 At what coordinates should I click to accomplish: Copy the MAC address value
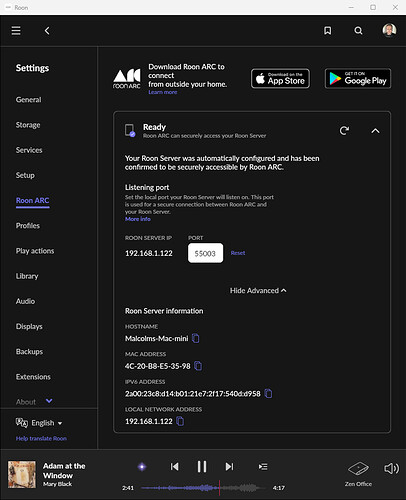pos(198,366)
